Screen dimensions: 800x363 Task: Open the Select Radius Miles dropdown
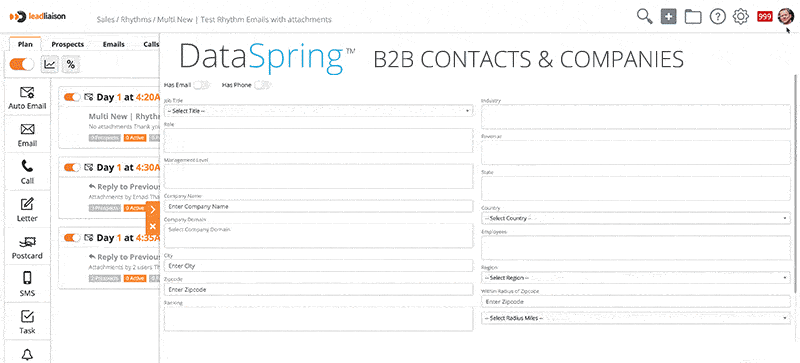(636, 318)
